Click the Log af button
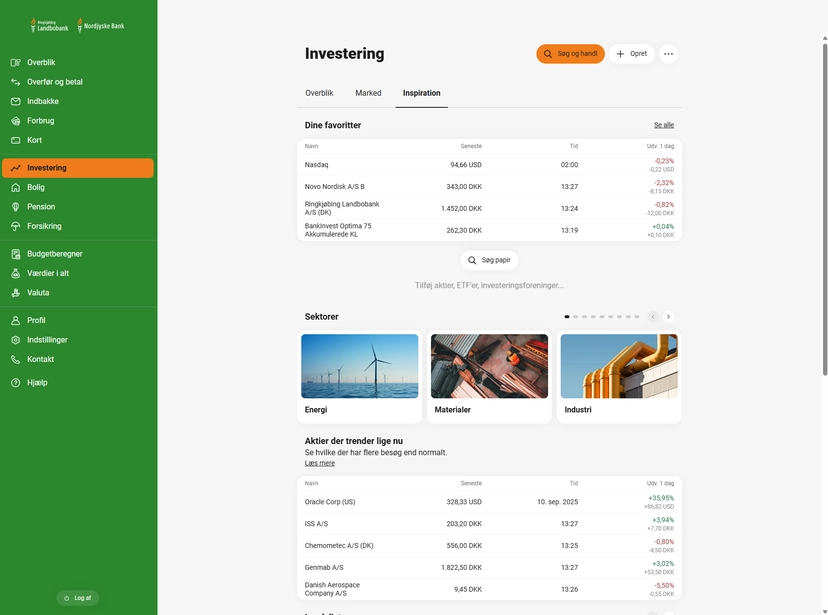 (x=78, y=598)
